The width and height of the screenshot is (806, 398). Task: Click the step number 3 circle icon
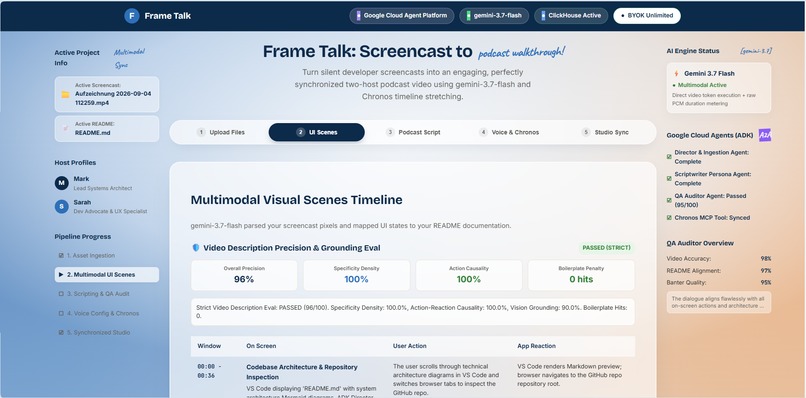(390, 132)
